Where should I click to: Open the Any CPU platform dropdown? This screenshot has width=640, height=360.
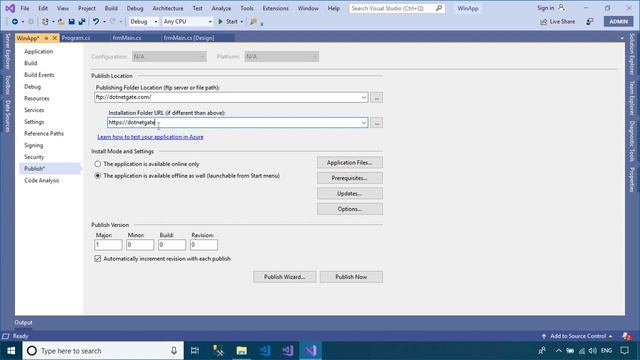[x=187, y=22]
